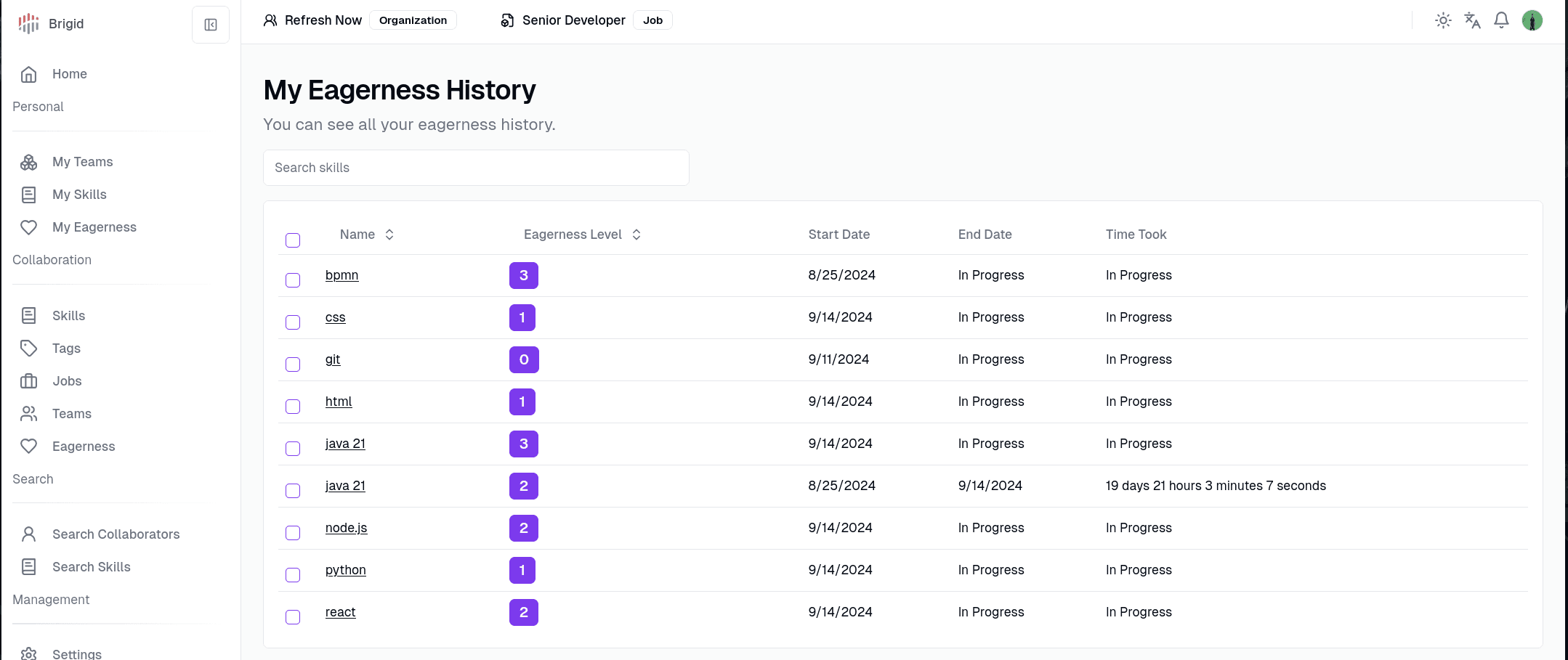Open the profile avatar menu

coord(1531,20)
